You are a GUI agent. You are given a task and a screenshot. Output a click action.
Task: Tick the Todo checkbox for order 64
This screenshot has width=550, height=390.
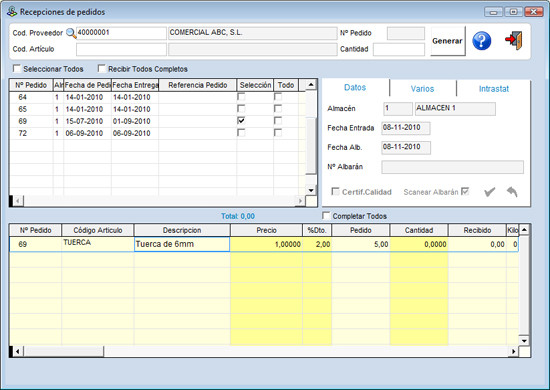click(278, 97)
